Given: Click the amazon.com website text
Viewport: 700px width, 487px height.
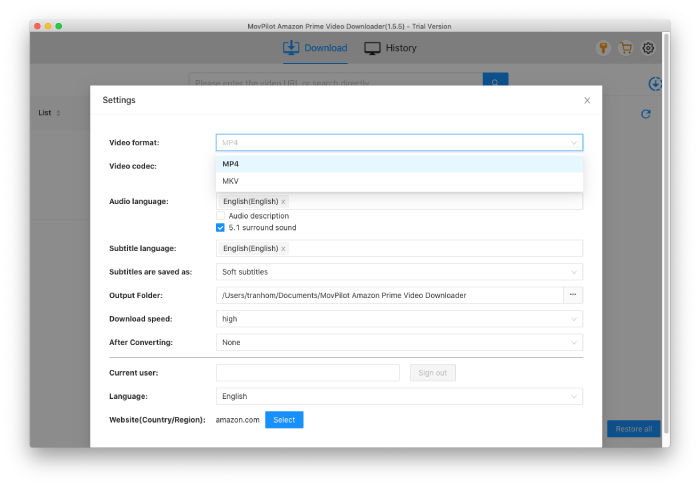Looking at the screenshot, I should (x=238, y=420).
